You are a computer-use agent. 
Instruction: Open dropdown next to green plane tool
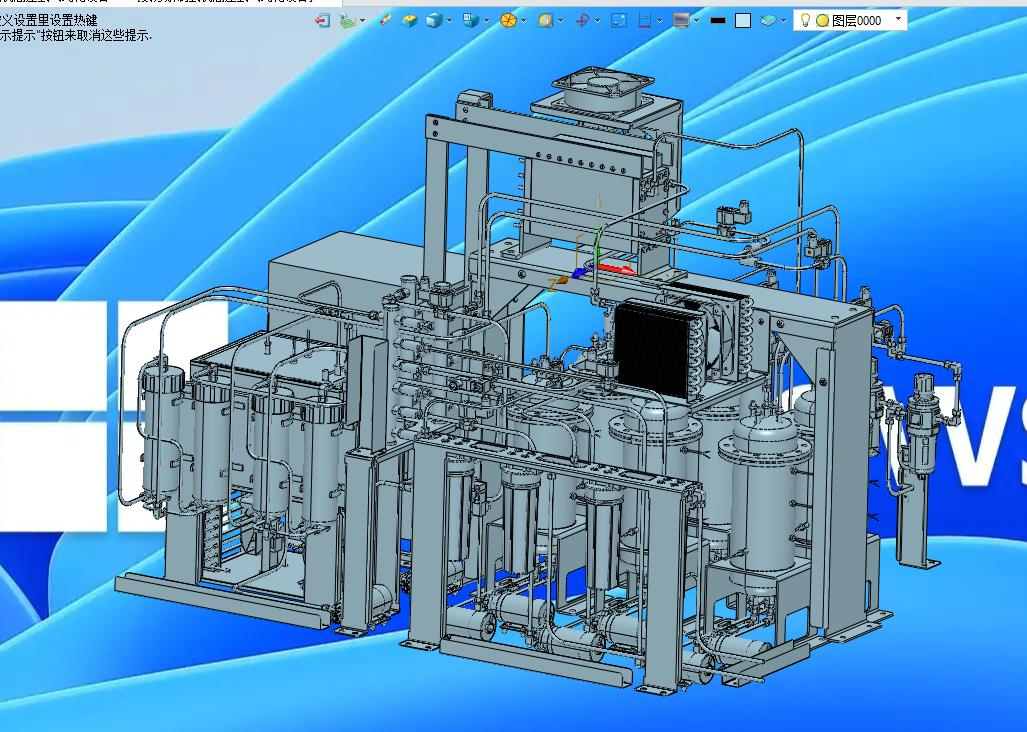(x=362, y=21)
